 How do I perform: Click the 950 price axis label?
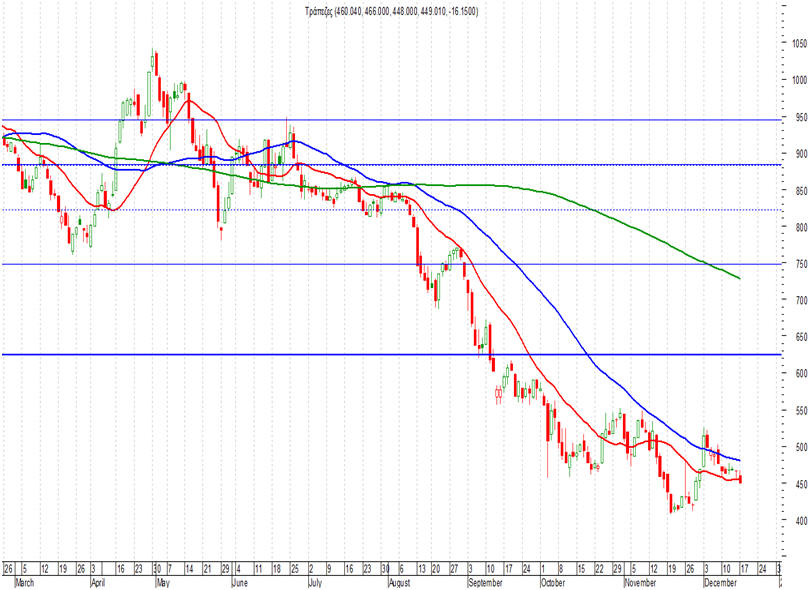click(801, 117)
